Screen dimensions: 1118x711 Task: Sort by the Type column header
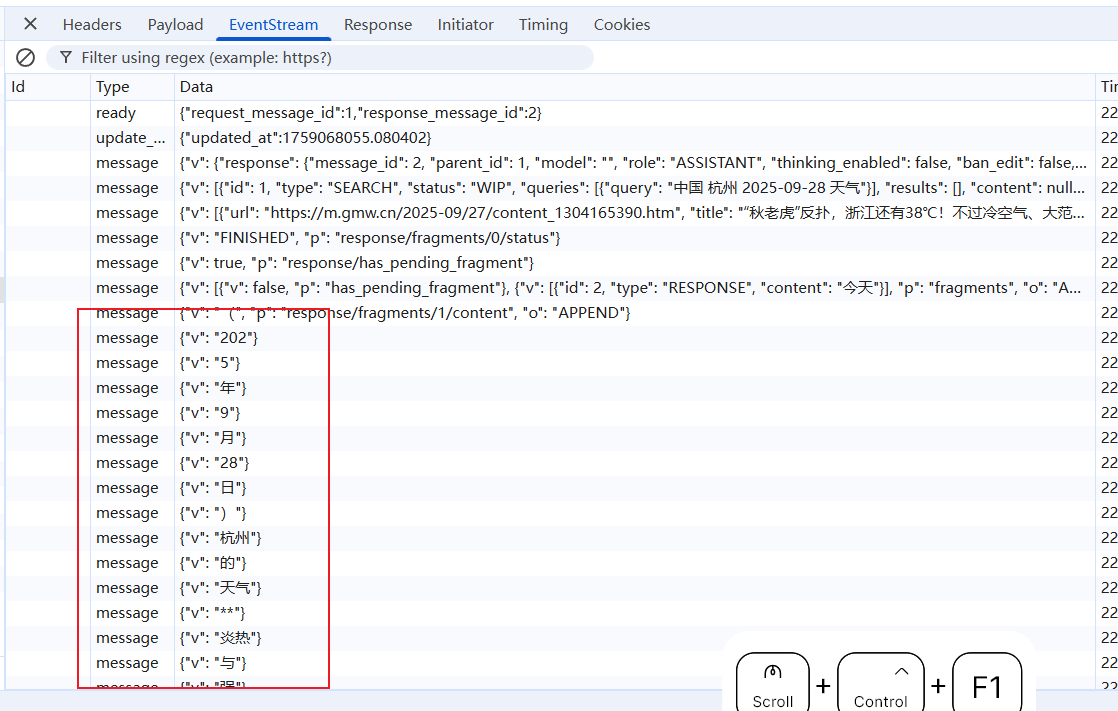pos(132,87)
